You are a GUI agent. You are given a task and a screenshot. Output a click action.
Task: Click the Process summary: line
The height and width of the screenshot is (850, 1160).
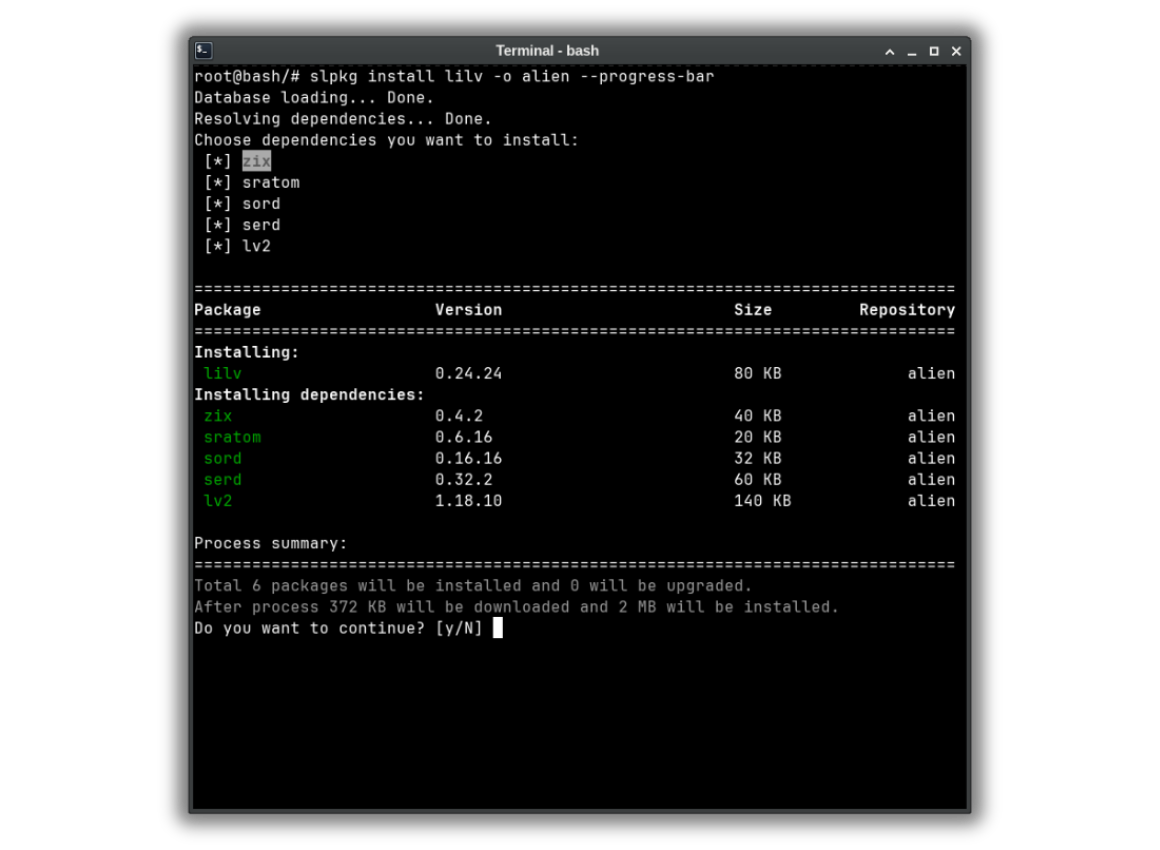pos(271,544)
